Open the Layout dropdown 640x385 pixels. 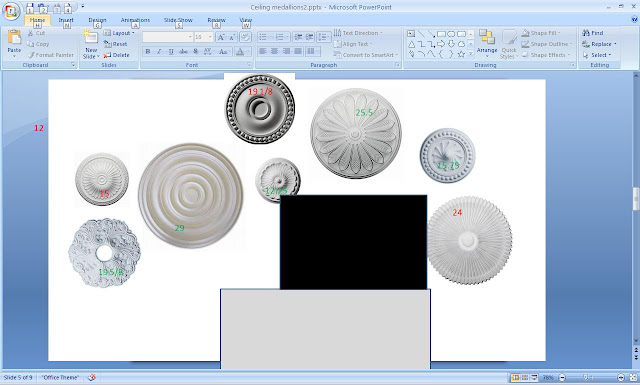point(119,33)
